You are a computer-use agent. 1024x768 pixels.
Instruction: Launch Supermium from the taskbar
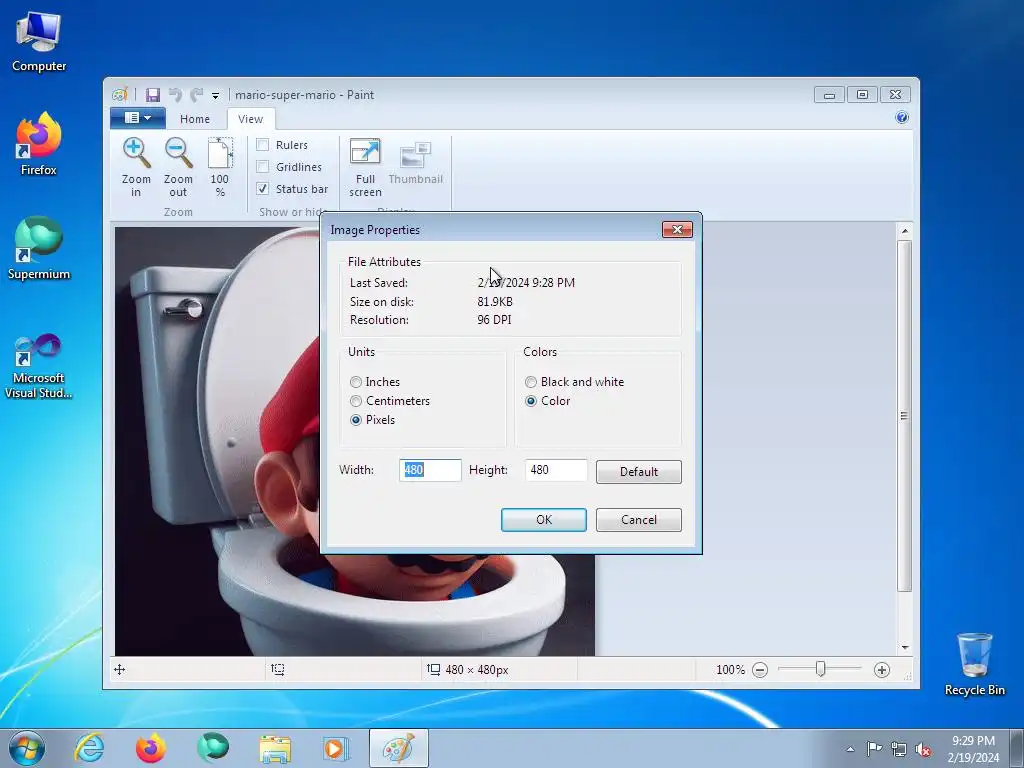click(213, 748)
